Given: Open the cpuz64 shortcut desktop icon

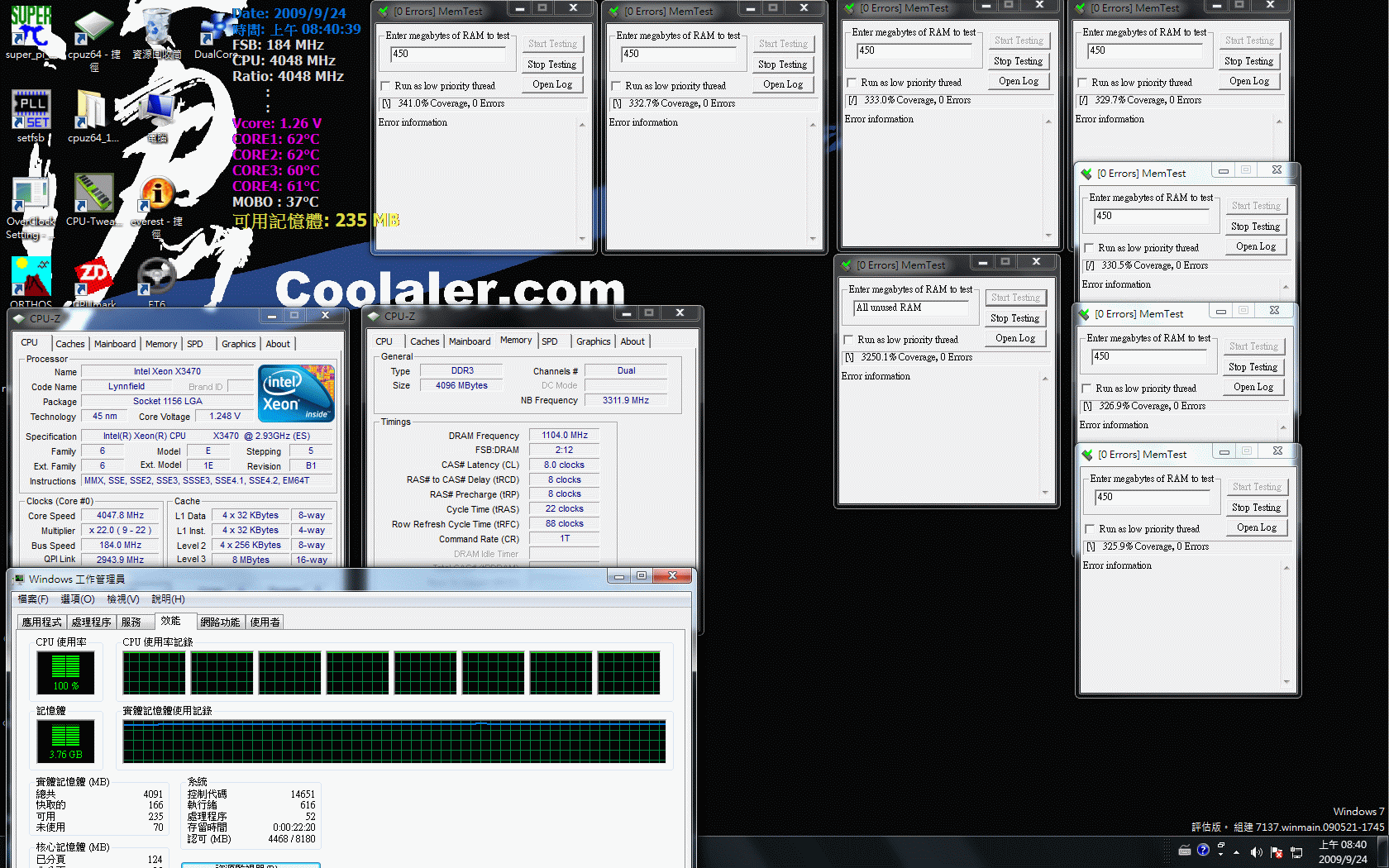Looking at the screenshot, I should point(93,37).
